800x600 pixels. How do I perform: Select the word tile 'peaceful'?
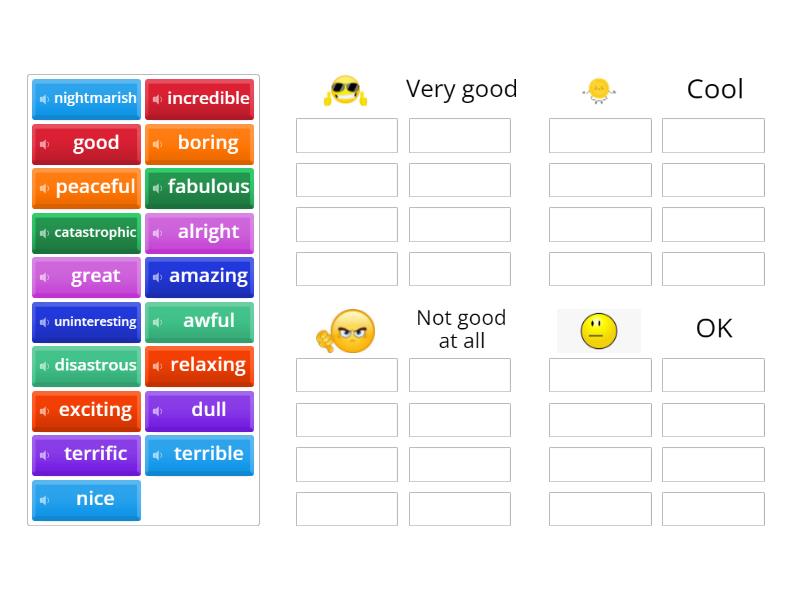click(86, 188)
